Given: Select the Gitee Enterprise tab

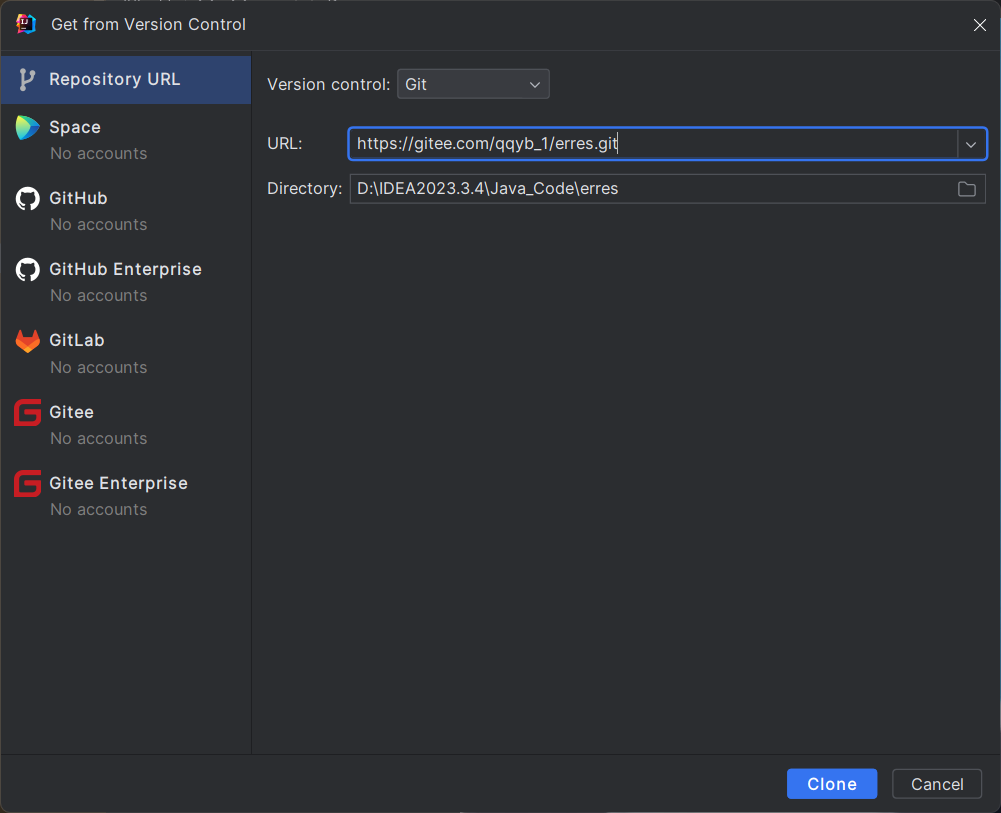Looking at the screenshot, I should coord(126,495).
